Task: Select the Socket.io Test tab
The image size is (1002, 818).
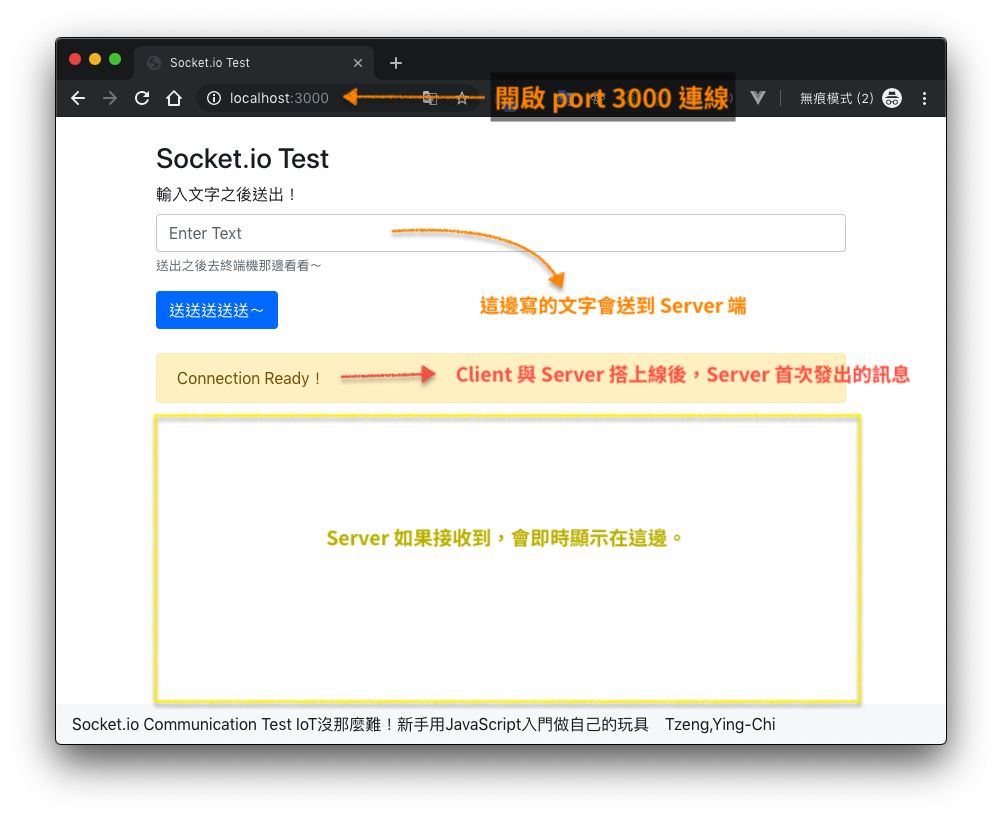Action: click(x=254, y=63)
